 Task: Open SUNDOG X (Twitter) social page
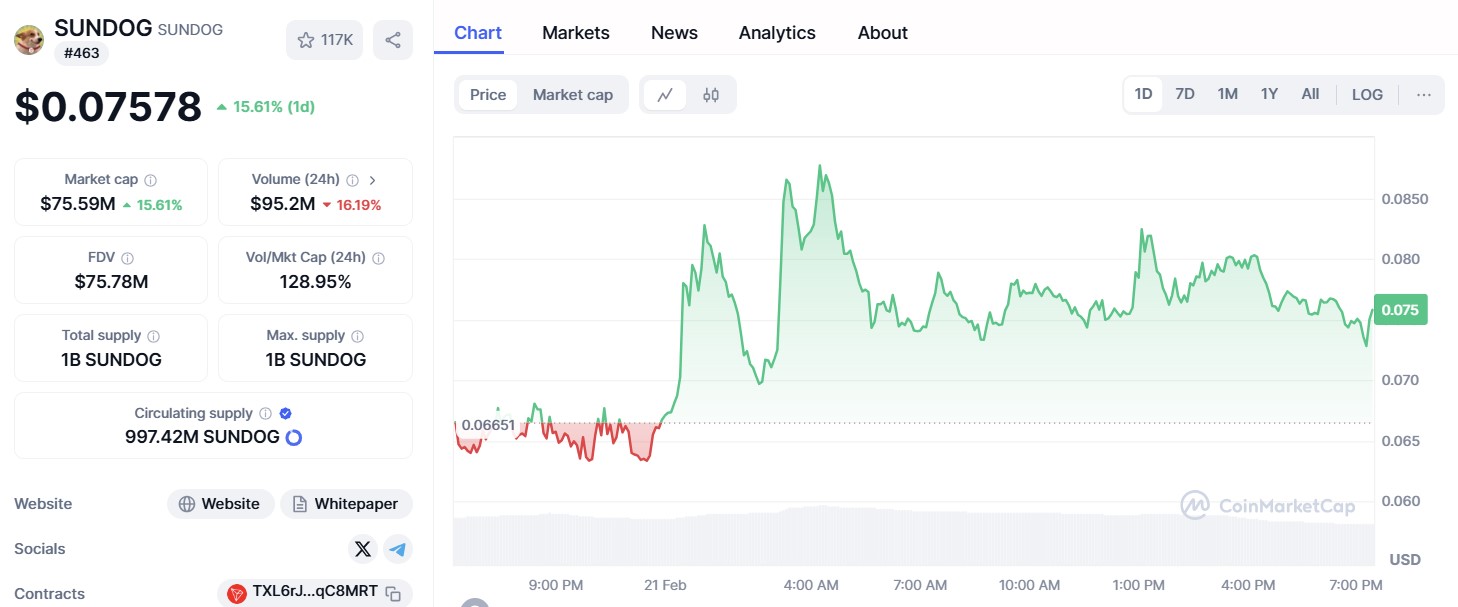(363, 549)
